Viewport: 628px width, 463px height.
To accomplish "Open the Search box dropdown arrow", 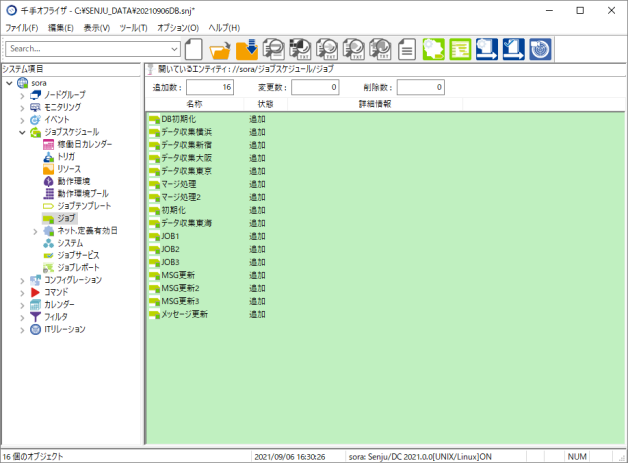I will [x=174, y=49].
